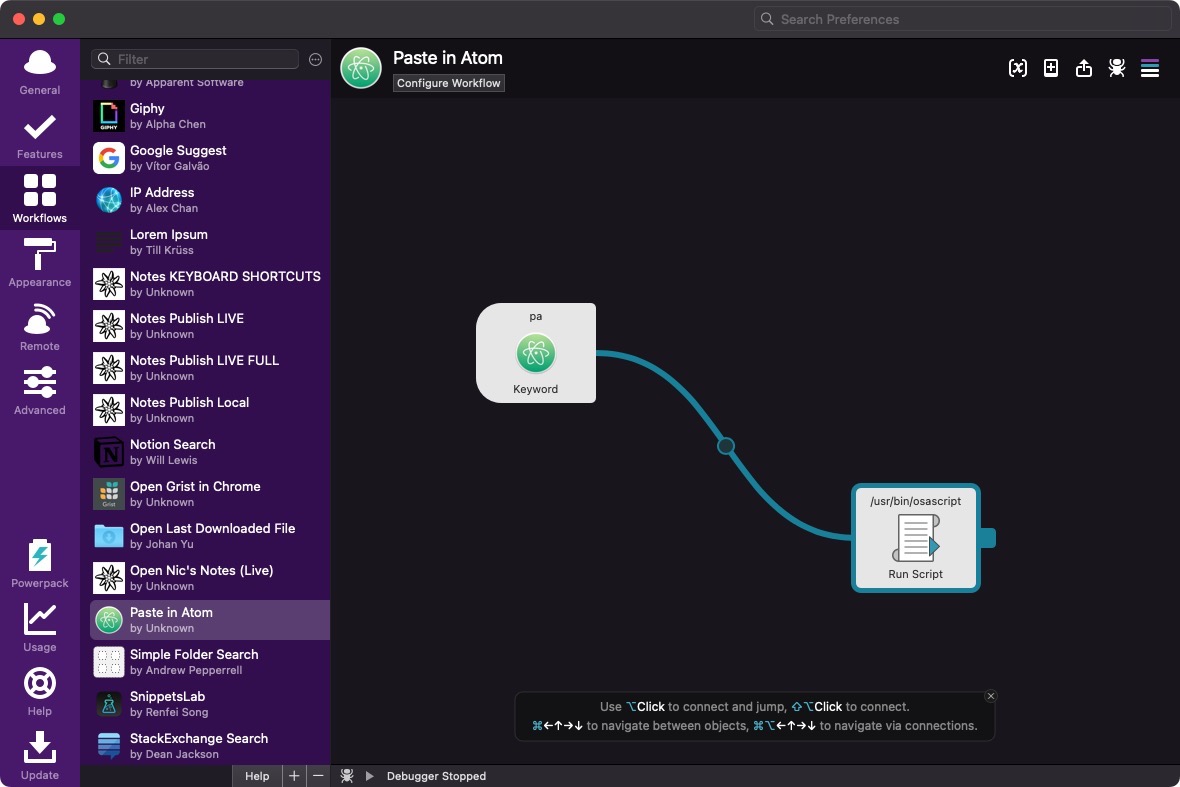Select Open Nic's Notes (Live) workflow

pos(210,578)
